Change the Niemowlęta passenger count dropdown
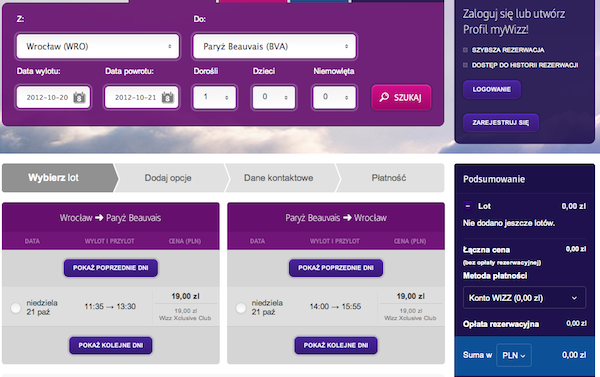Image resolution: width=600 pixels, height=377 pixels. (x=334, y=97)
